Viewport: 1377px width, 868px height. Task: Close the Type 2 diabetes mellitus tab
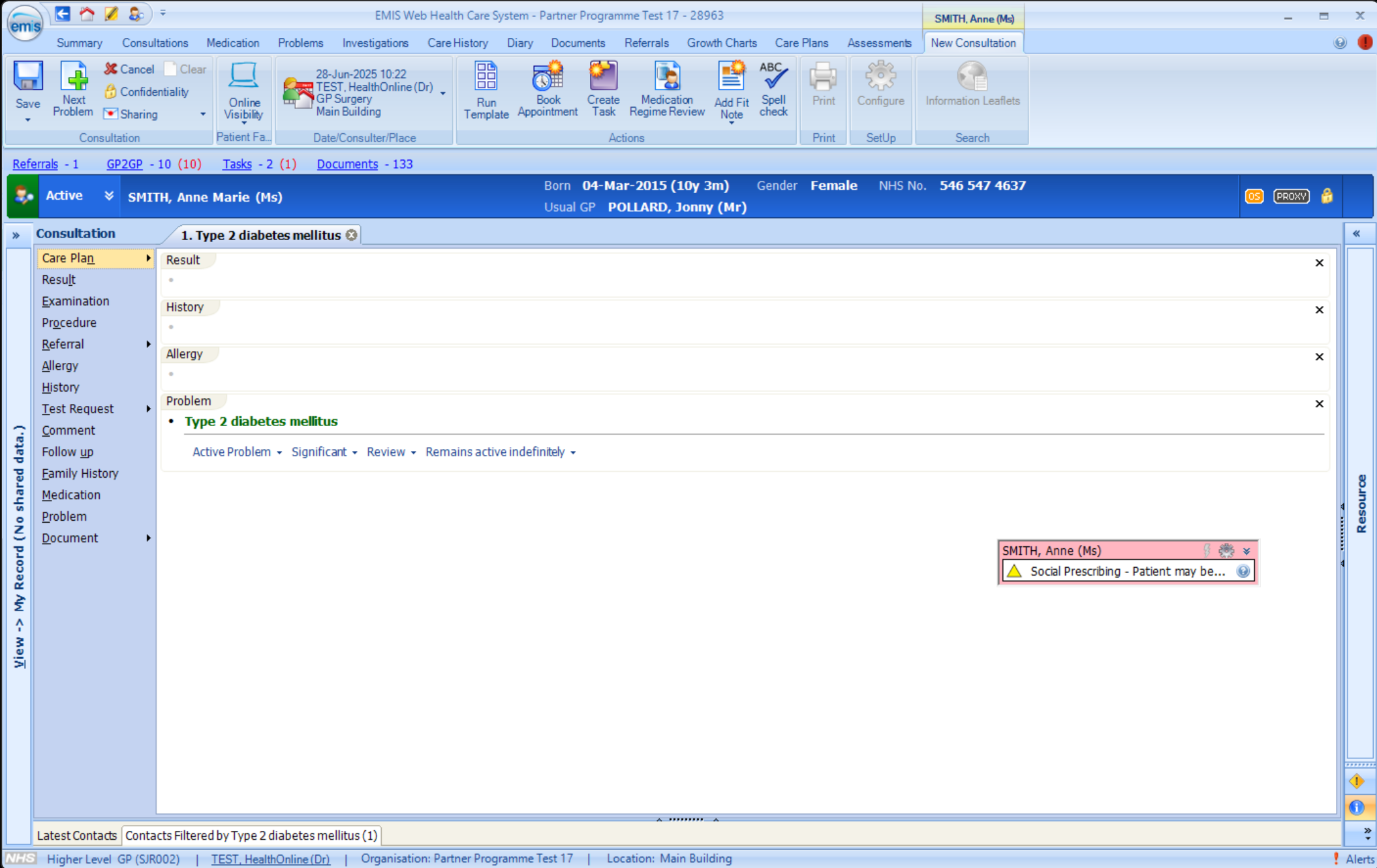pyautogui.click(x=352, y=235)
